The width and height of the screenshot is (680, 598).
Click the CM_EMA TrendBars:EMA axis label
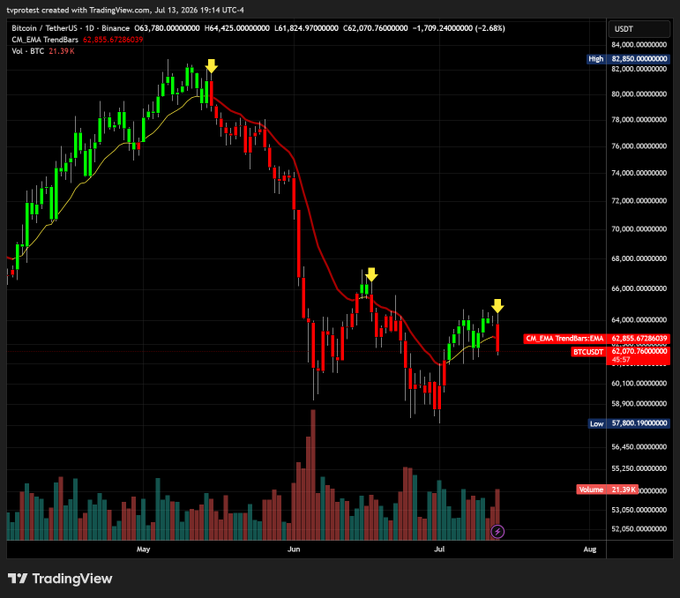565,338
